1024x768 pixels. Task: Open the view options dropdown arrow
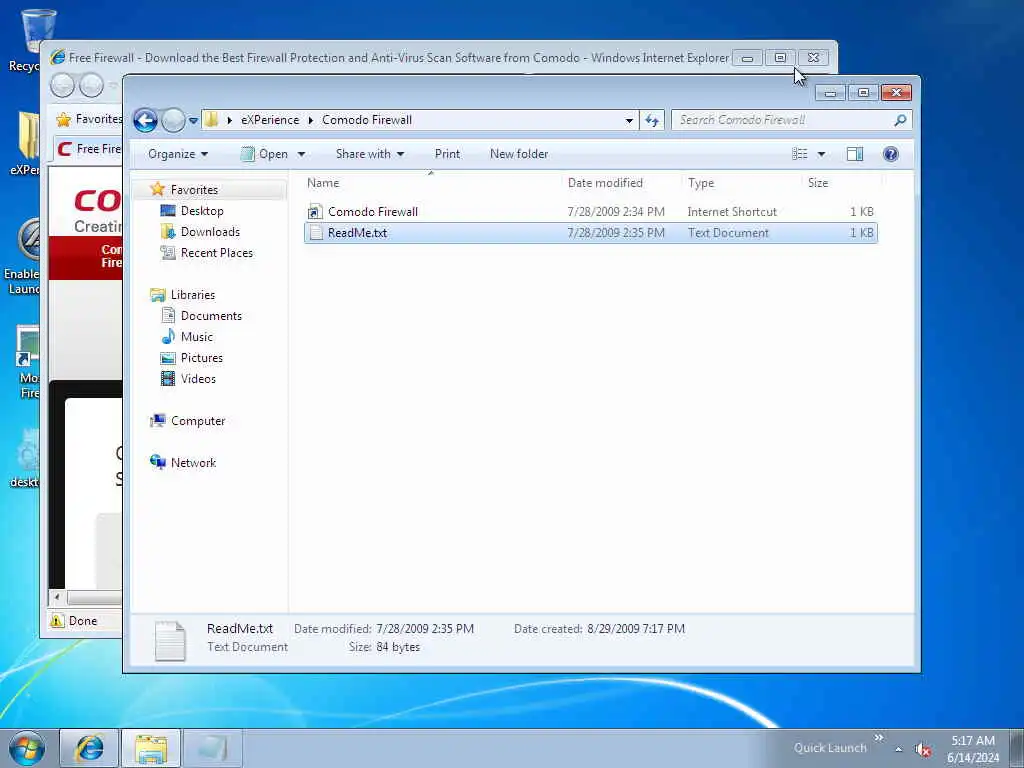tap(822, 155)
